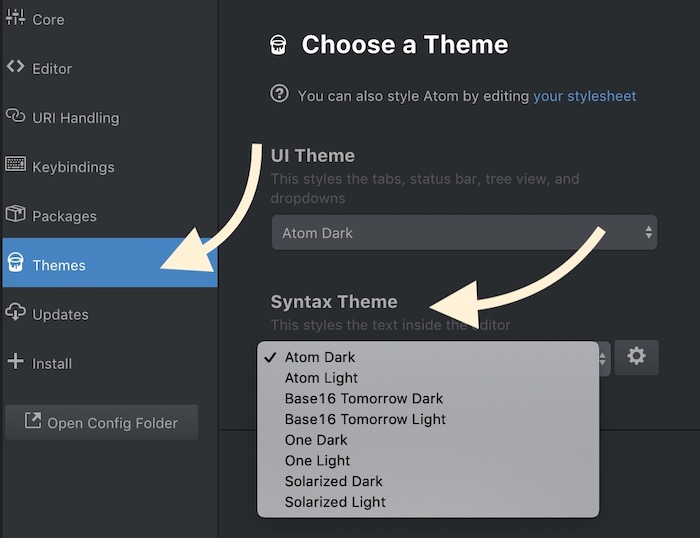Select One Dark syntax theme
The height and width of the screenshot is (538, 700).
pos(316,440)
